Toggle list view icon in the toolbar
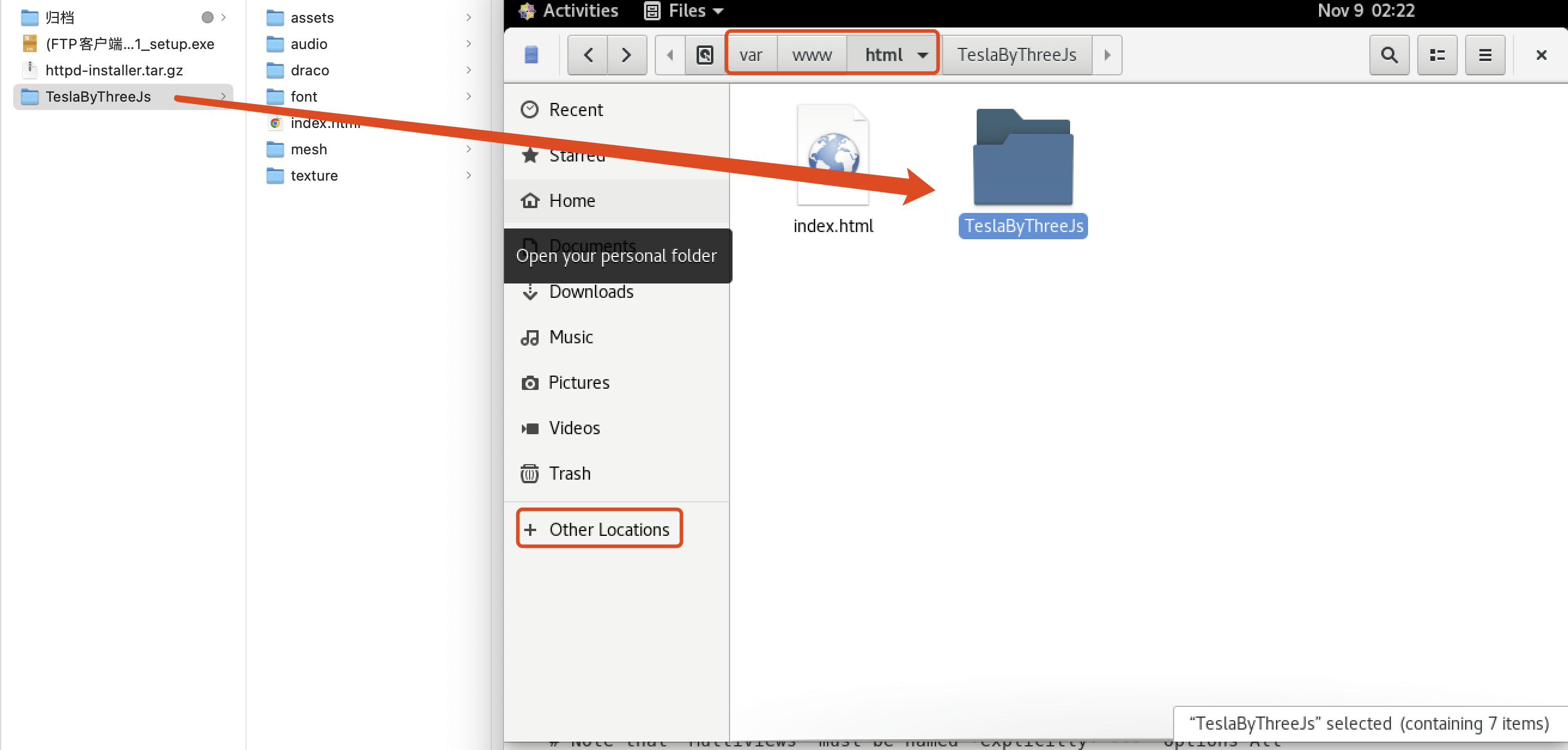The image size is (1568, 750). click(x=1436, y=55)
